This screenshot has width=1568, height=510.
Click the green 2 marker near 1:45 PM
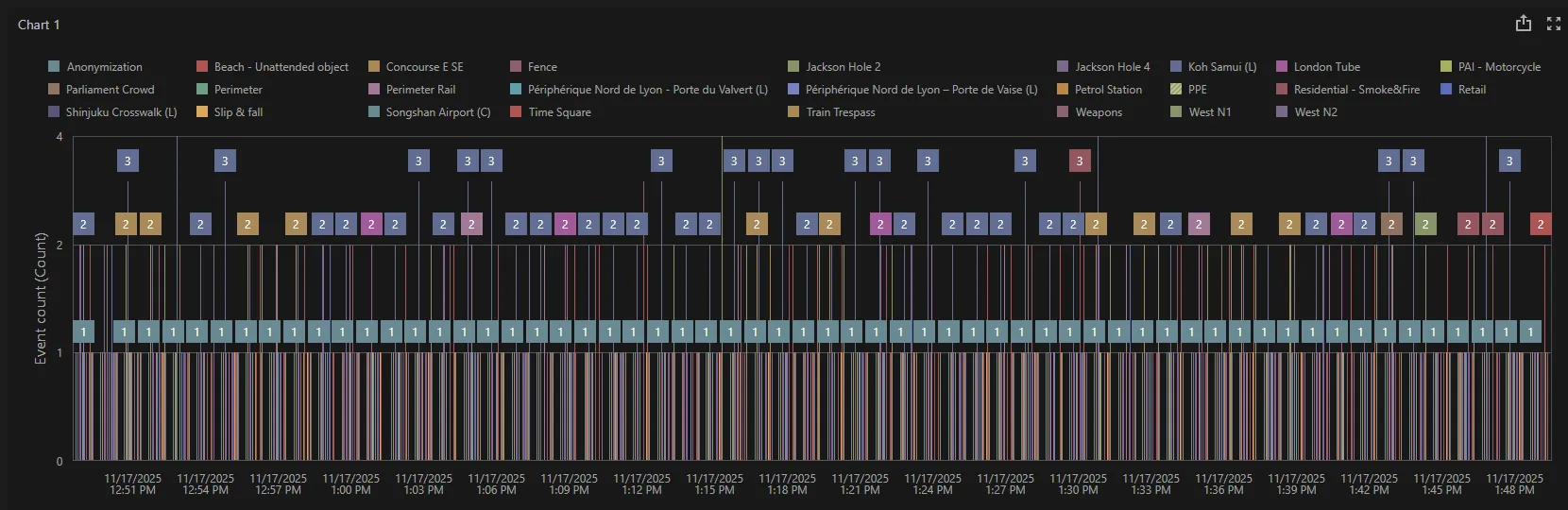1425,224
